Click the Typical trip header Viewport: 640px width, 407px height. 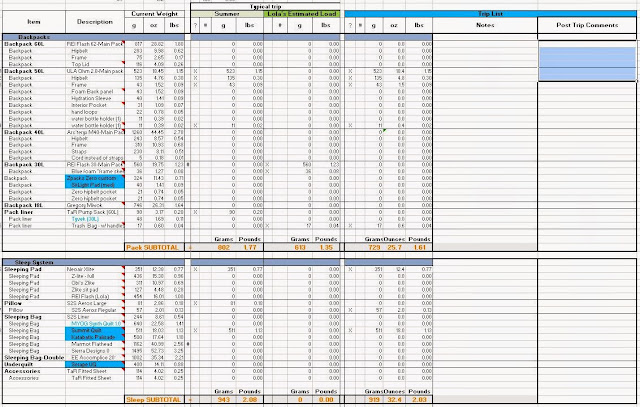tap(265, 7)
